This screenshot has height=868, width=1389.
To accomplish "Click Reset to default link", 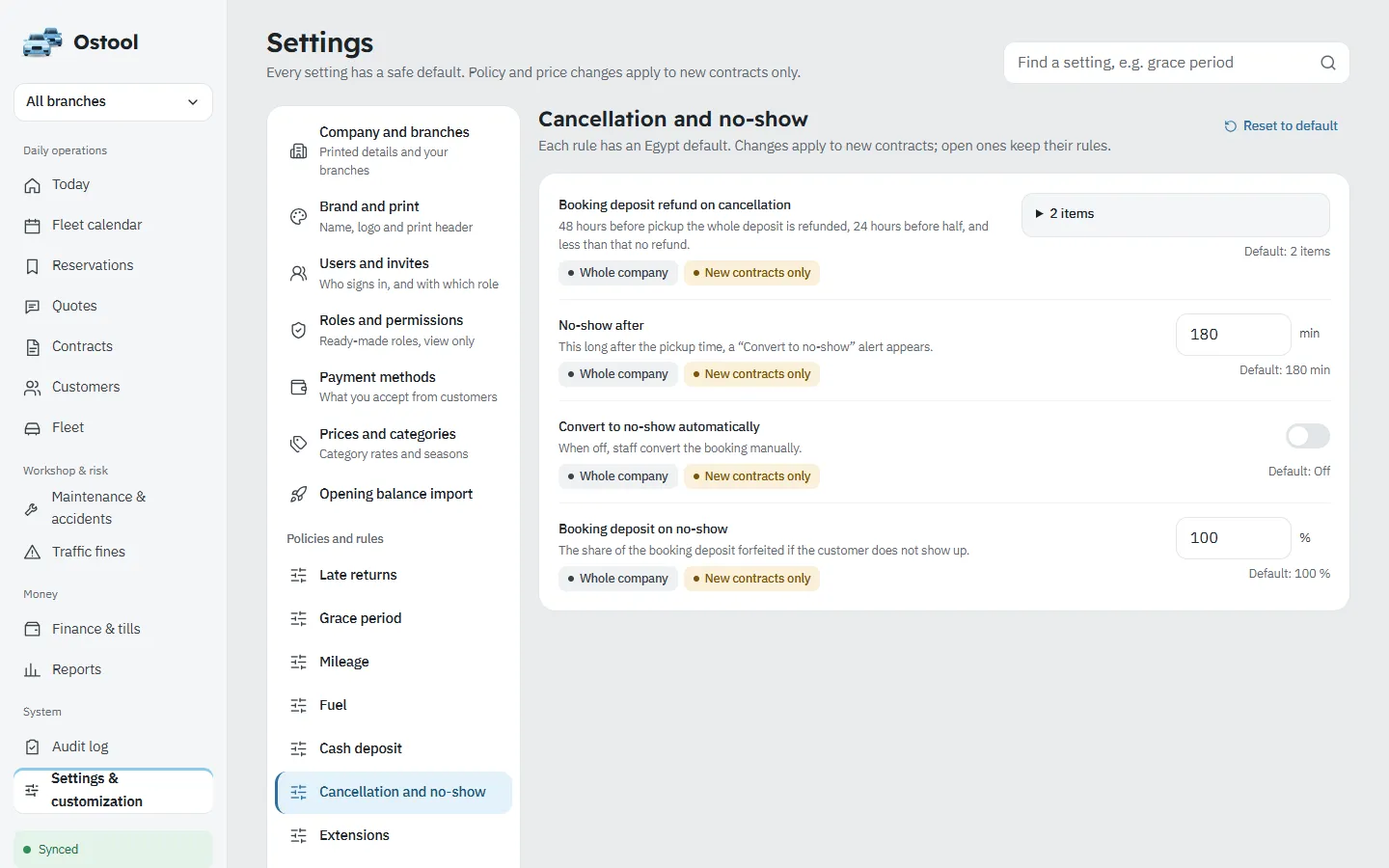I will (x=1281, y=126).
